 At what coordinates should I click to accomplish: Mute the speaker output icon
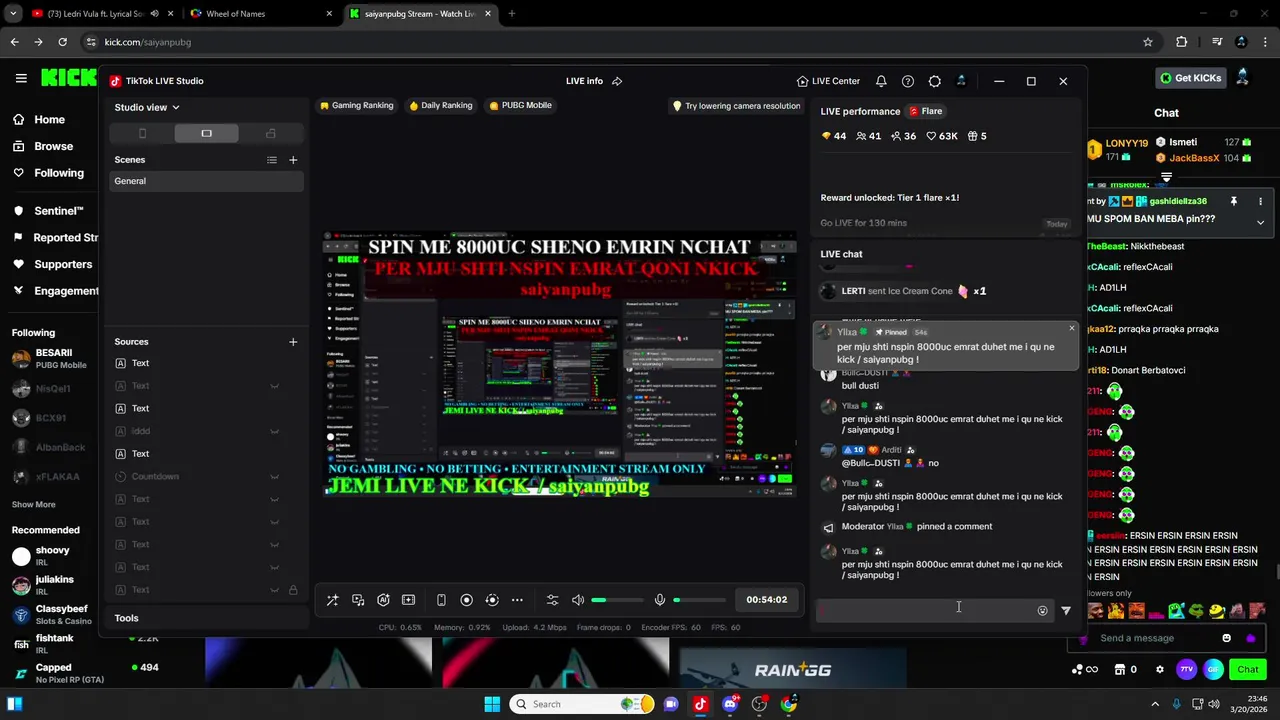pos(578,600)
